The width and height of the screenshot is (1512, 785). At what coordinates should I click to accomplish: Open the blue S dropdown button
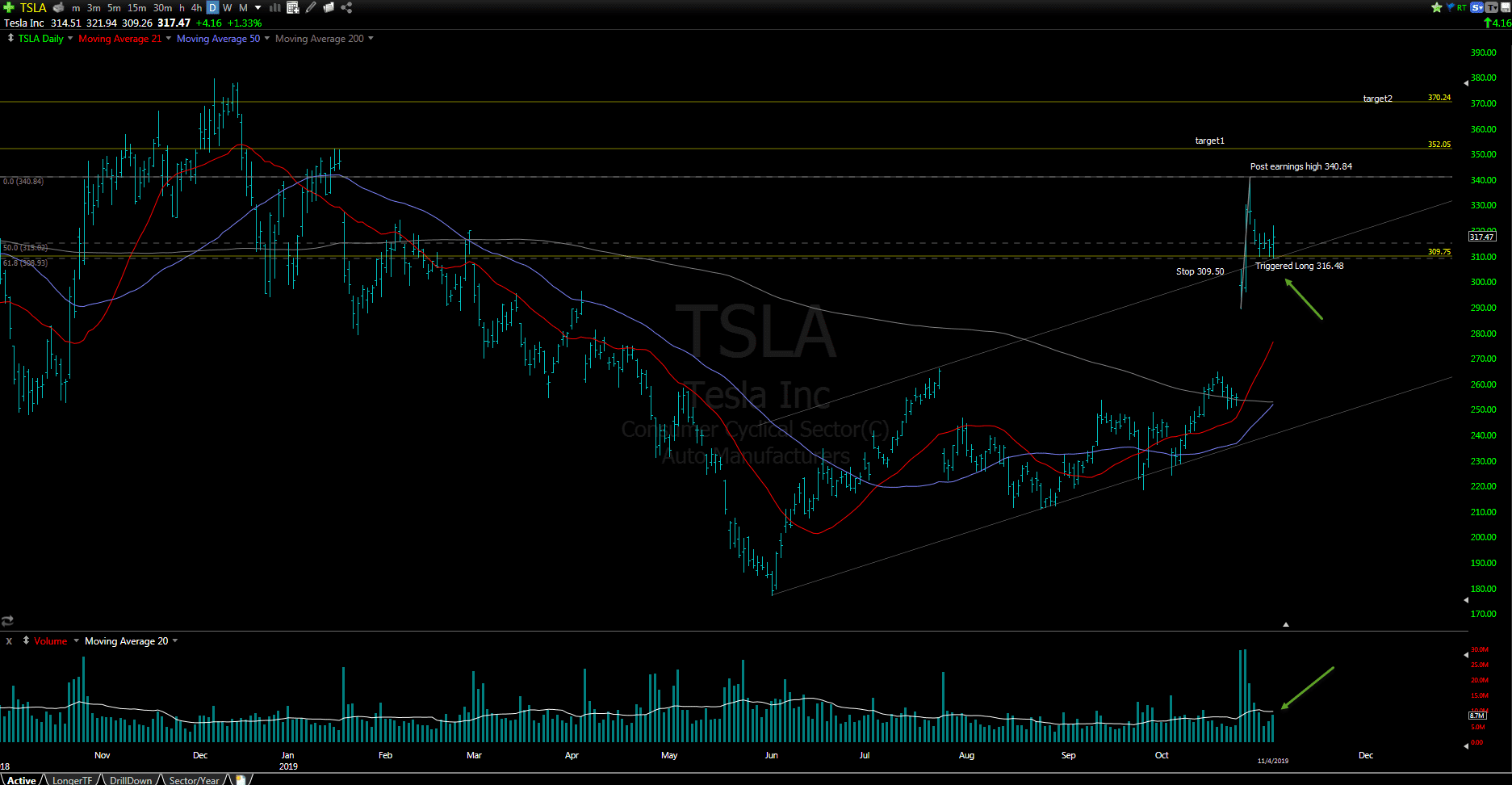click(x=1477, y=7)
